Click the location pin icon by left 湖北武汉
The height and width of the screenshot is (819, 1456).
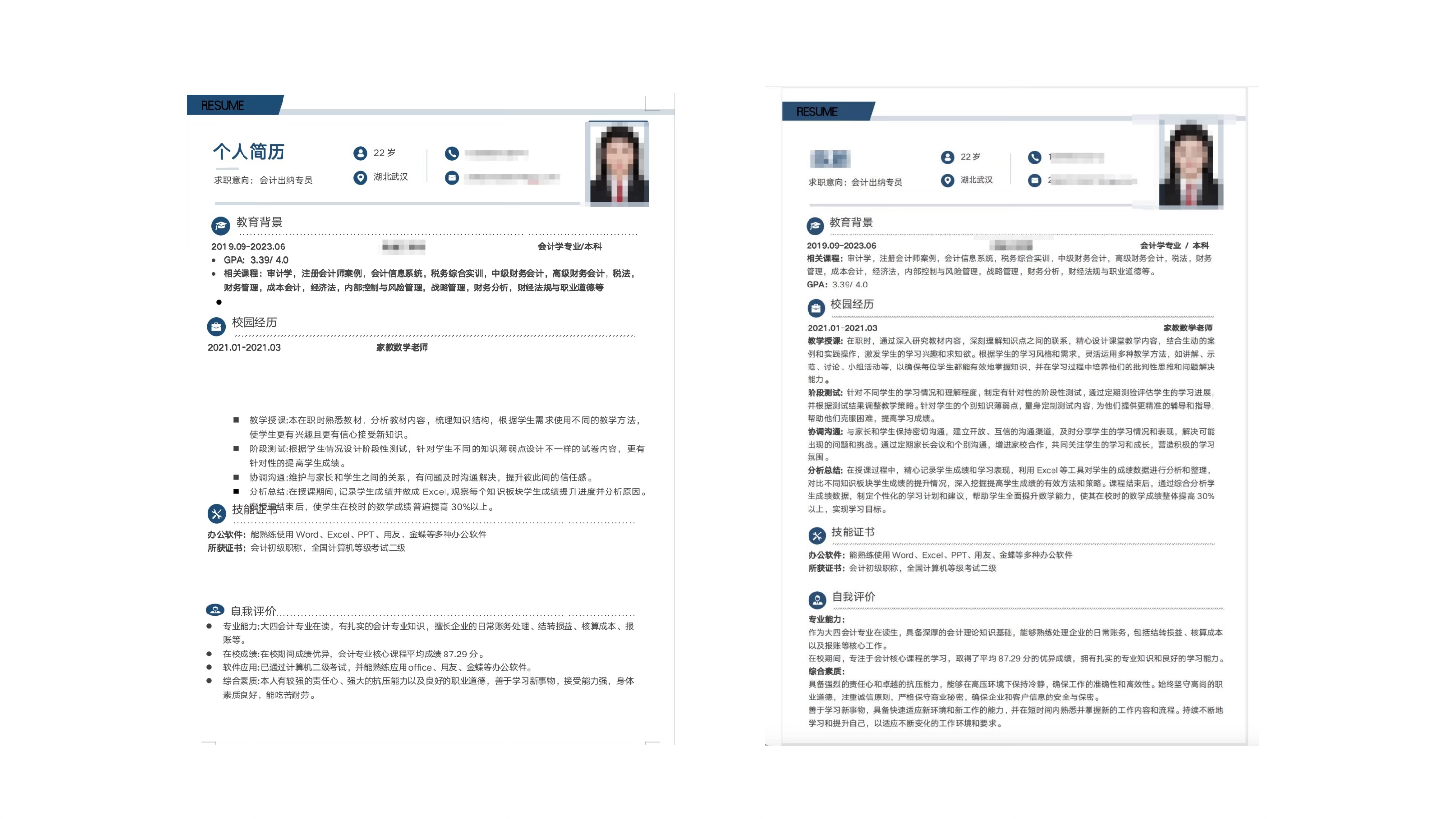pyautogui.click(x=360, y=178)
